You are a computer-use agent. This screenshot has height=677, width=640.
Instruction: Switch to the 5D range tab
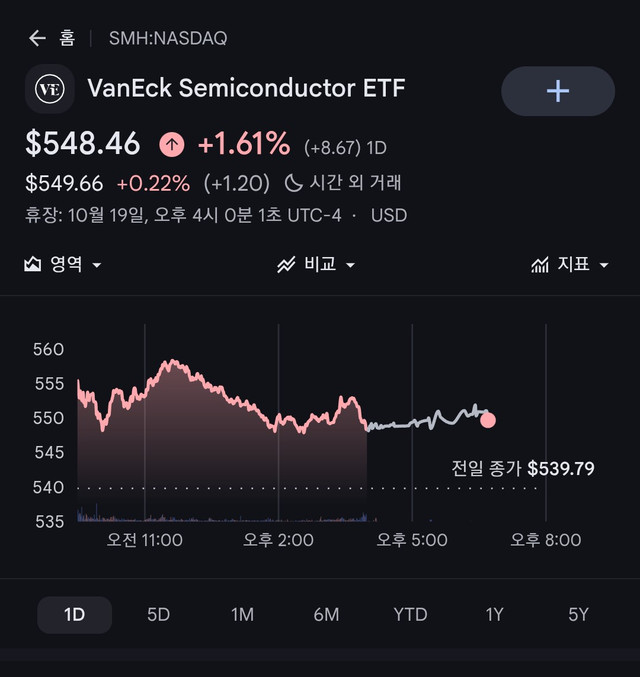click(x=158, y=615)
